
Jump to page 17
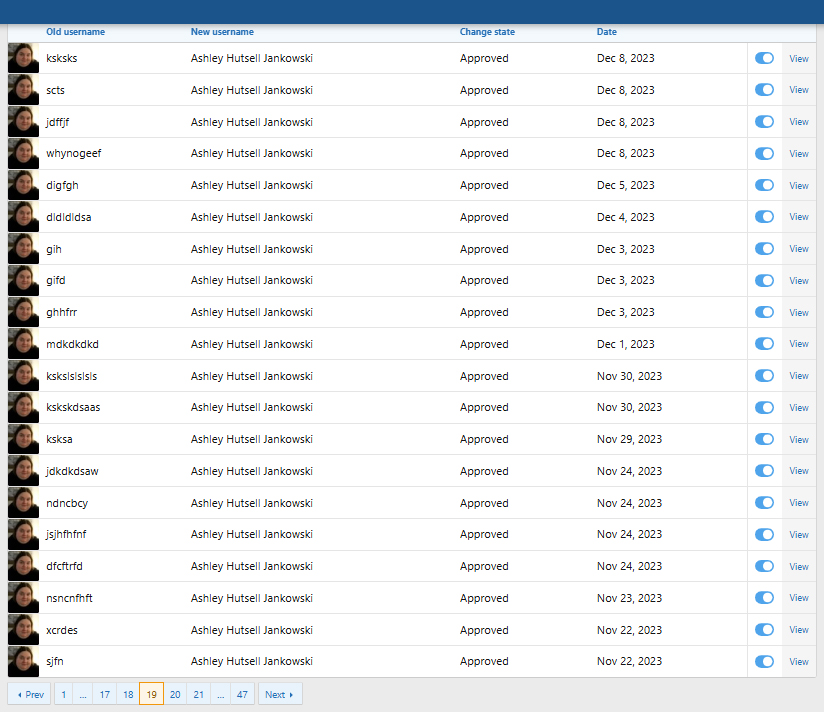pos(105,694)
